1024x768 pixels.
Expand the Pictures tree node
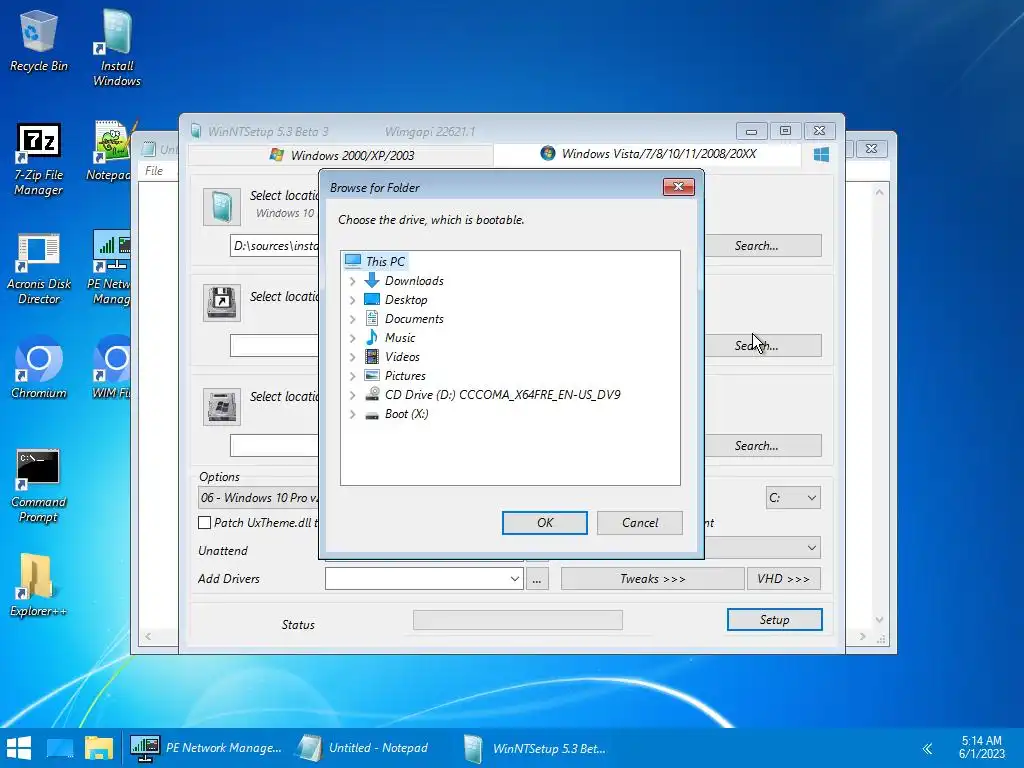click(x=353, y=376)
